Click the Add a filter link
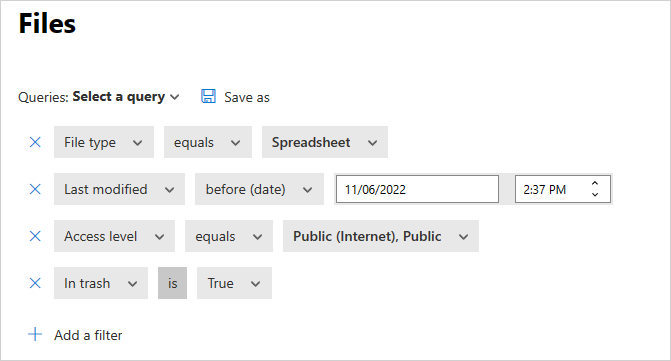 click(88, 335)
